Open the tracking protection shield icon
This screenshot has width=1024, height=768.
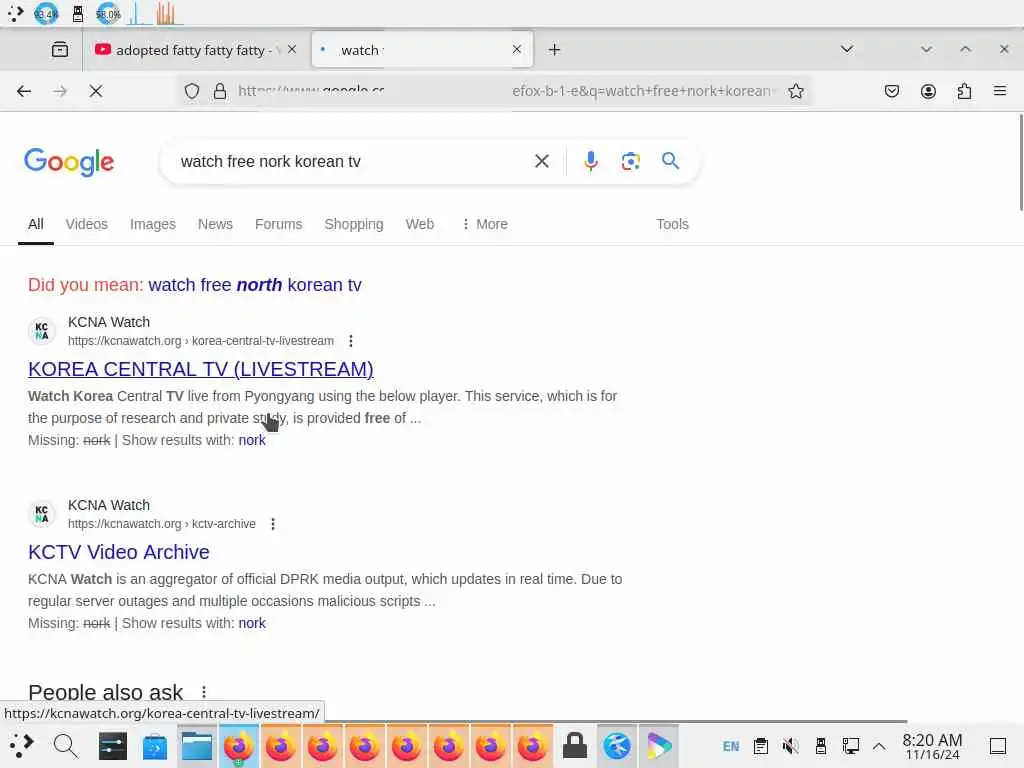tap(191, 91)
